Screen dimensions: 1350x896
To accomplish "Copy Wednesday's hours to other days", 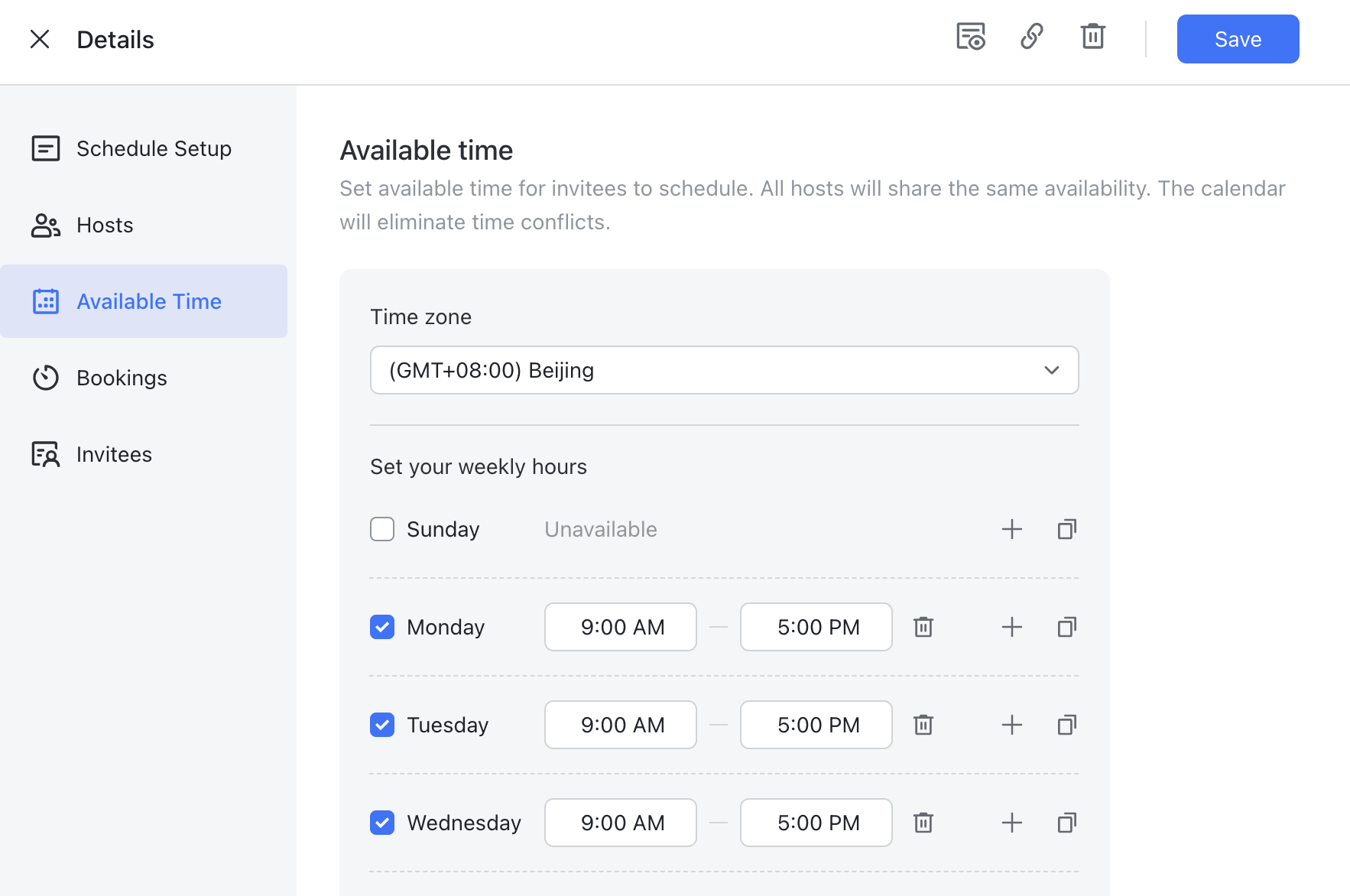I will [x=1066, y=823].
